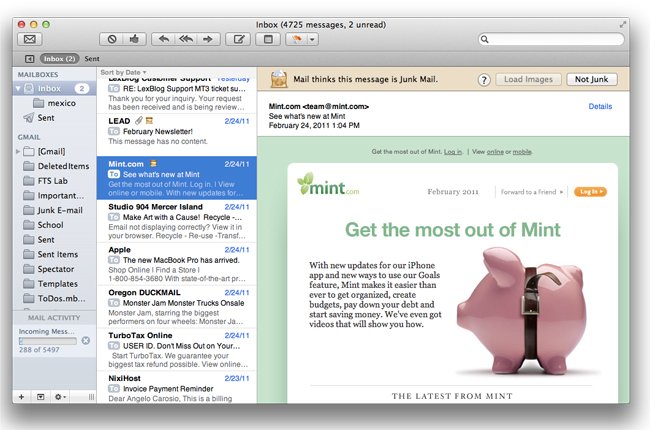The width and height of the screenshot is (650, 430).
Task: Open TurboTax Online message
Action: [177, 350]
